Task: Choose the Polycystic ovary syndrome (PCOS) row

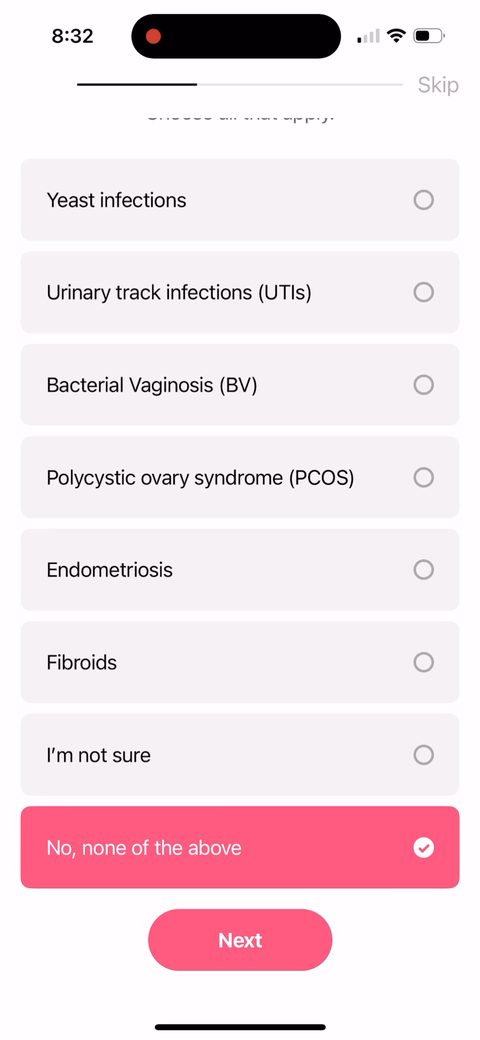Action: click(x=240, y=478)
